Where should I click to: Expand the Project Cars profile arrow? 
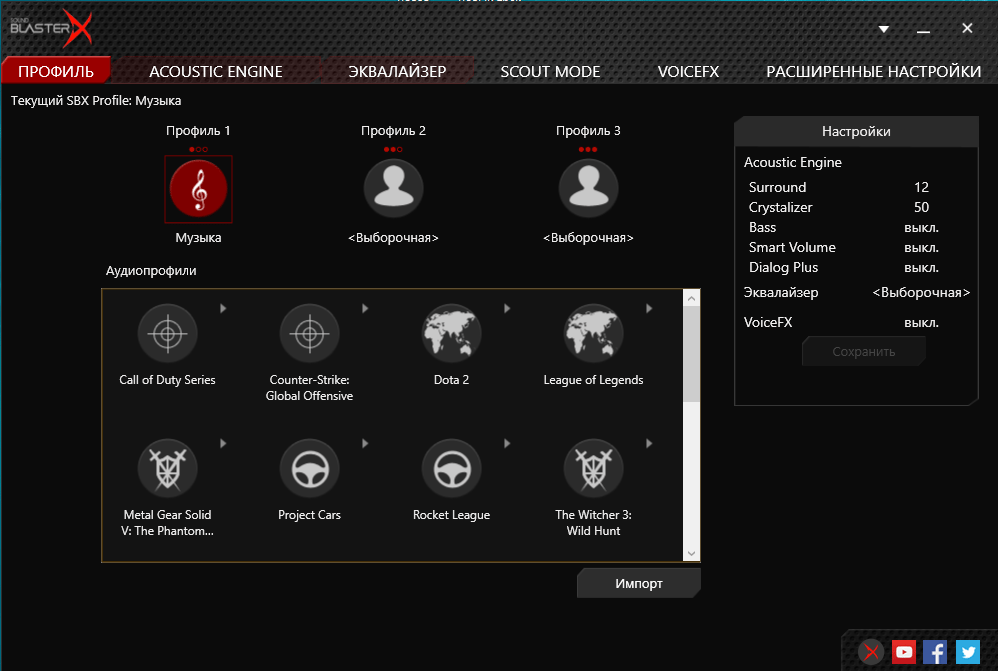point(365,443)
